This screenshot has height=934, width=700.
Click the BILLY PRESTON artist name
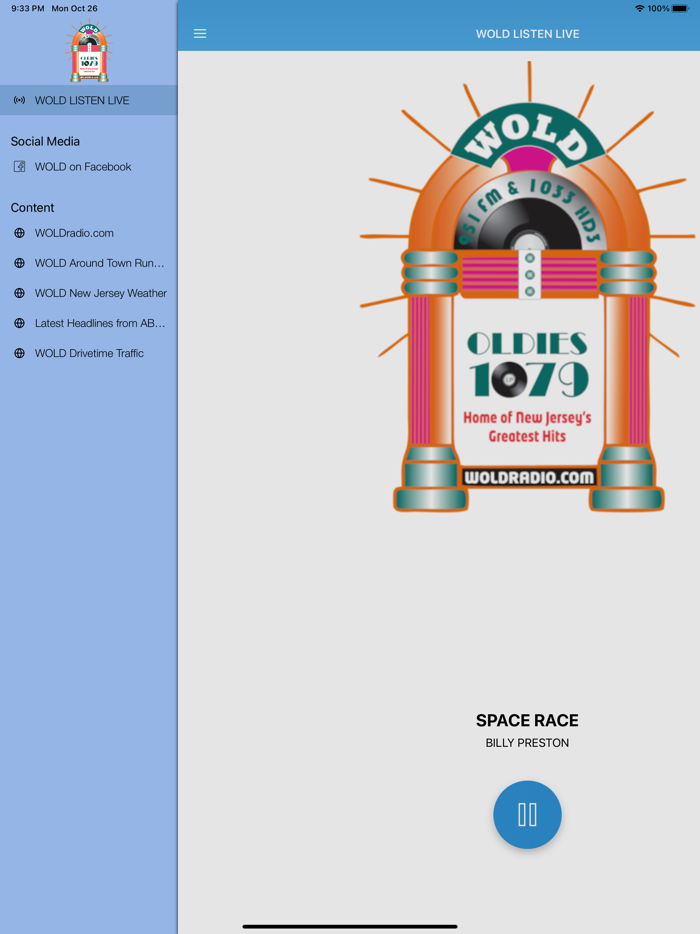[x=527, y=743]
